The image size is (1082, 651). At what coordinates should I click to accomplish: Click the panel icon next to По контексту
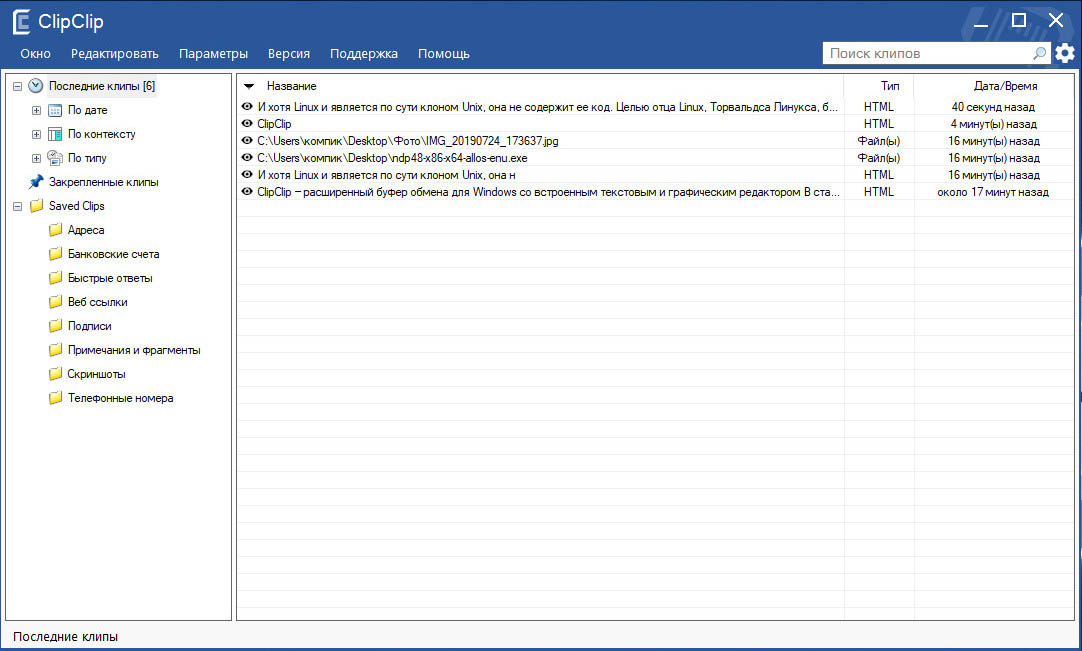(x=55, y=135)
